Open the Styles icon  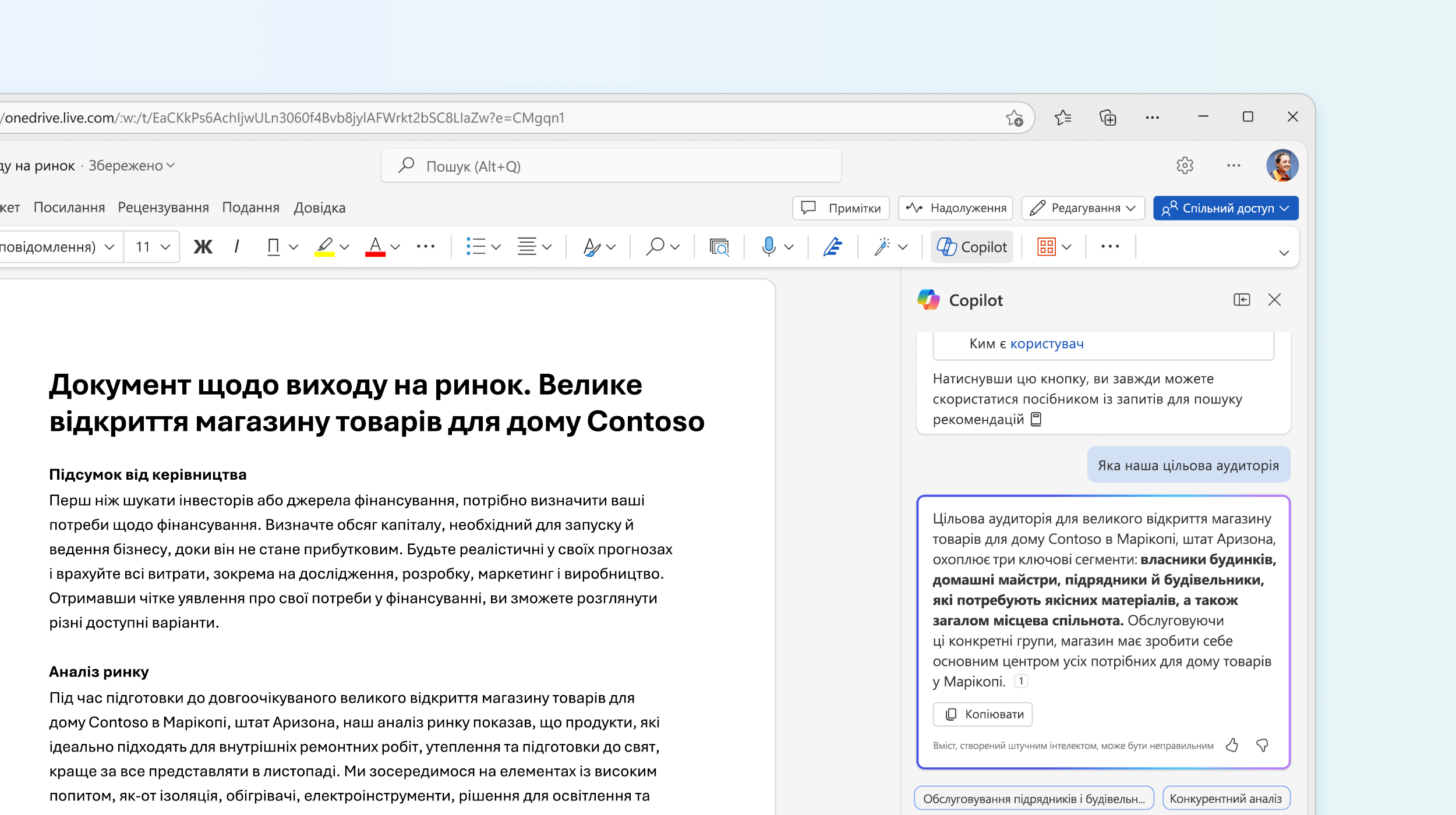coord(592,247)
